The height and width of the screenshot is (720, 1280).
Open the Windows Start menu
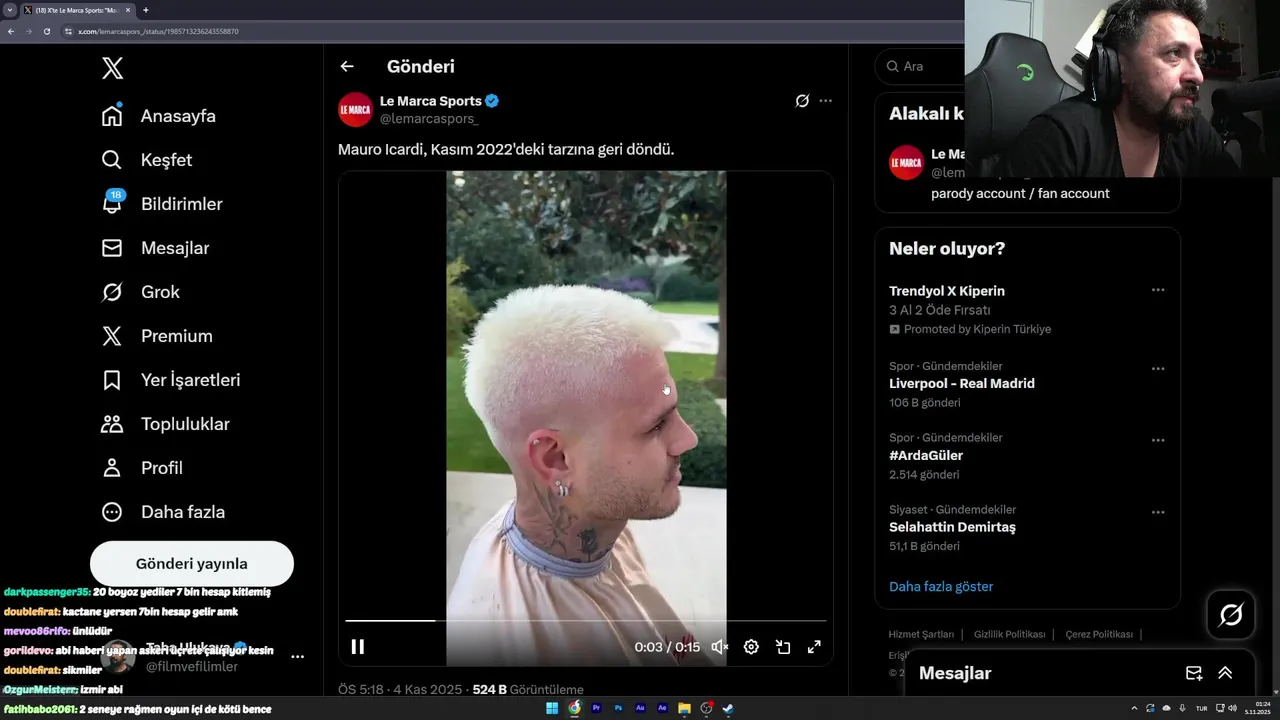(x=552, y=708)
